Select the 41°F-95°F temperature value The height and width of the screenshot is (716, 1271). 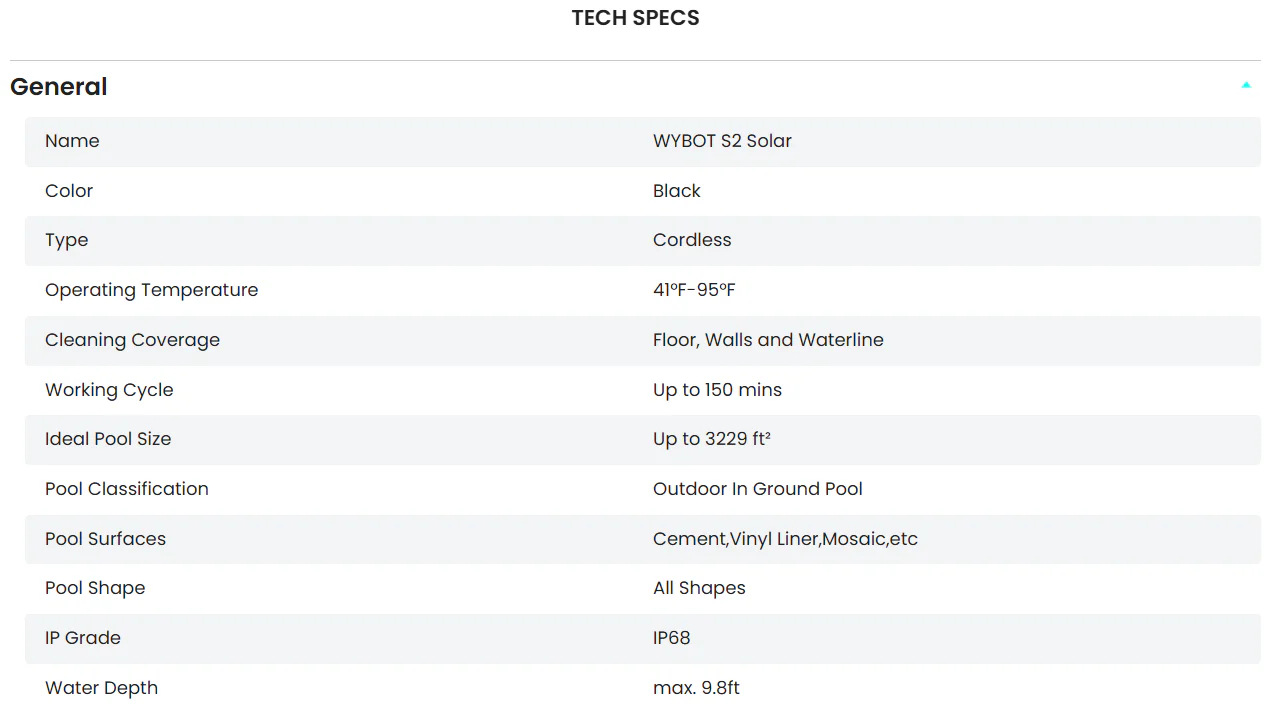(x=694, y=290)
